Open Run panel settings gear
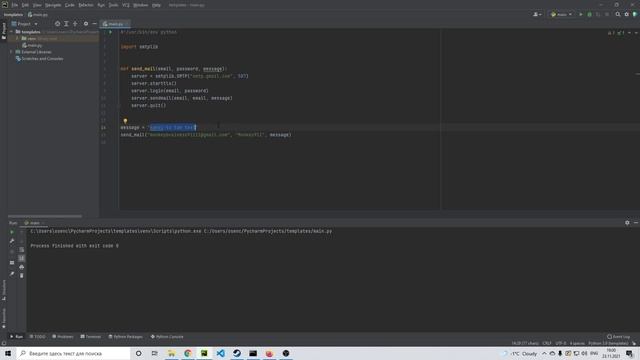 click(627, 222)
